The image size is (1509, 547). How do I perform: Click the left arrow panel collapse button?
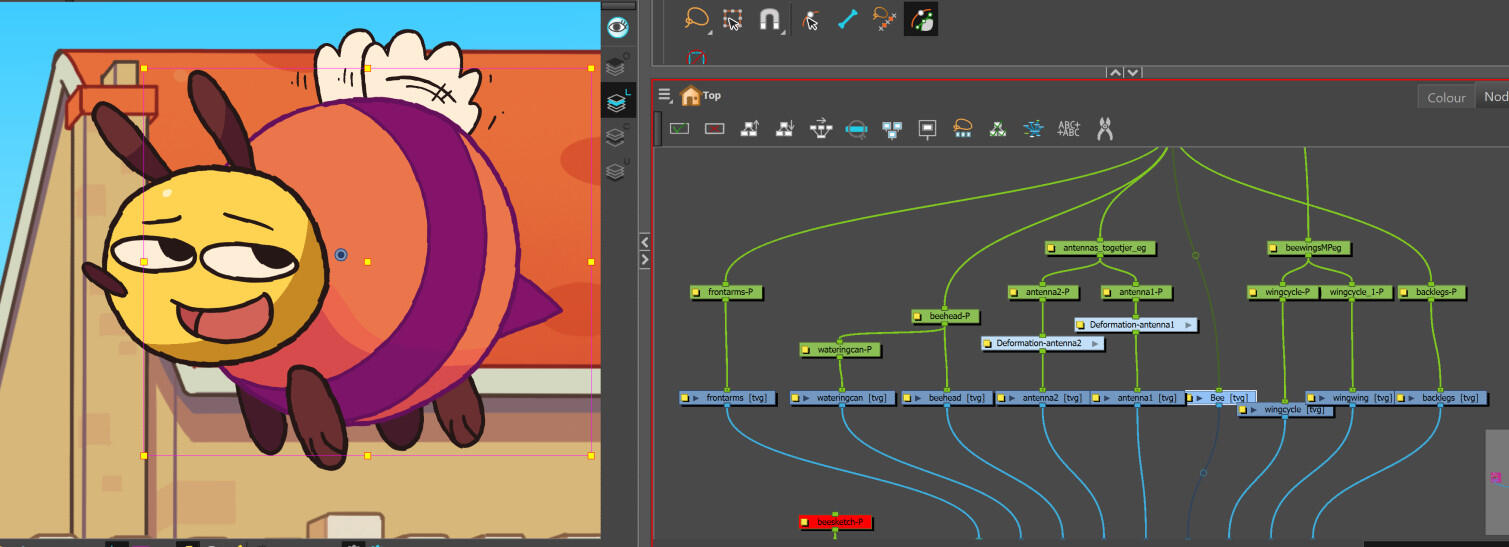pyautogui.click(x=644, y=242)
